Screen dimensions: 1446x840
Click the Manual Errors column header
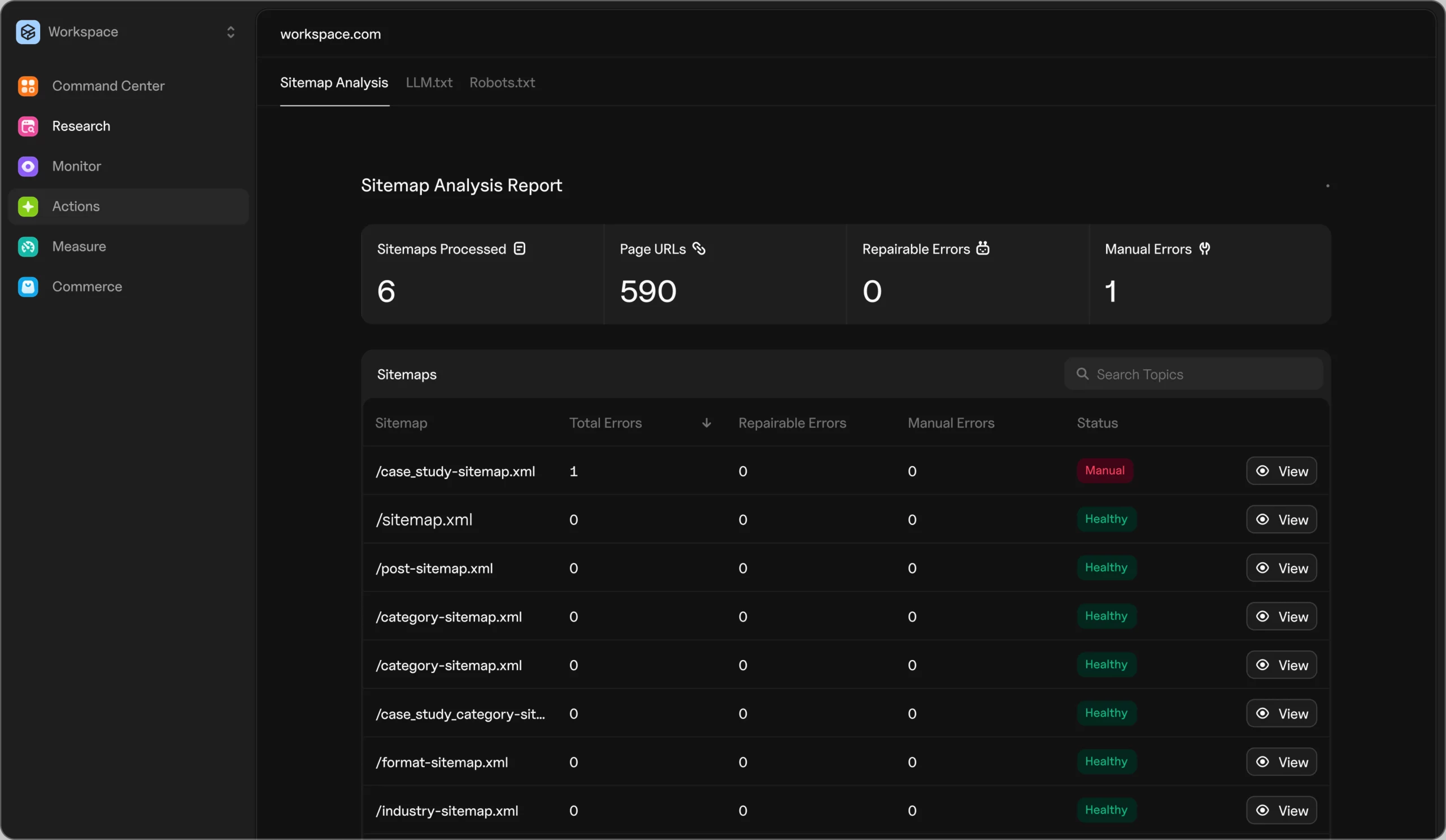tap(951, 423)
